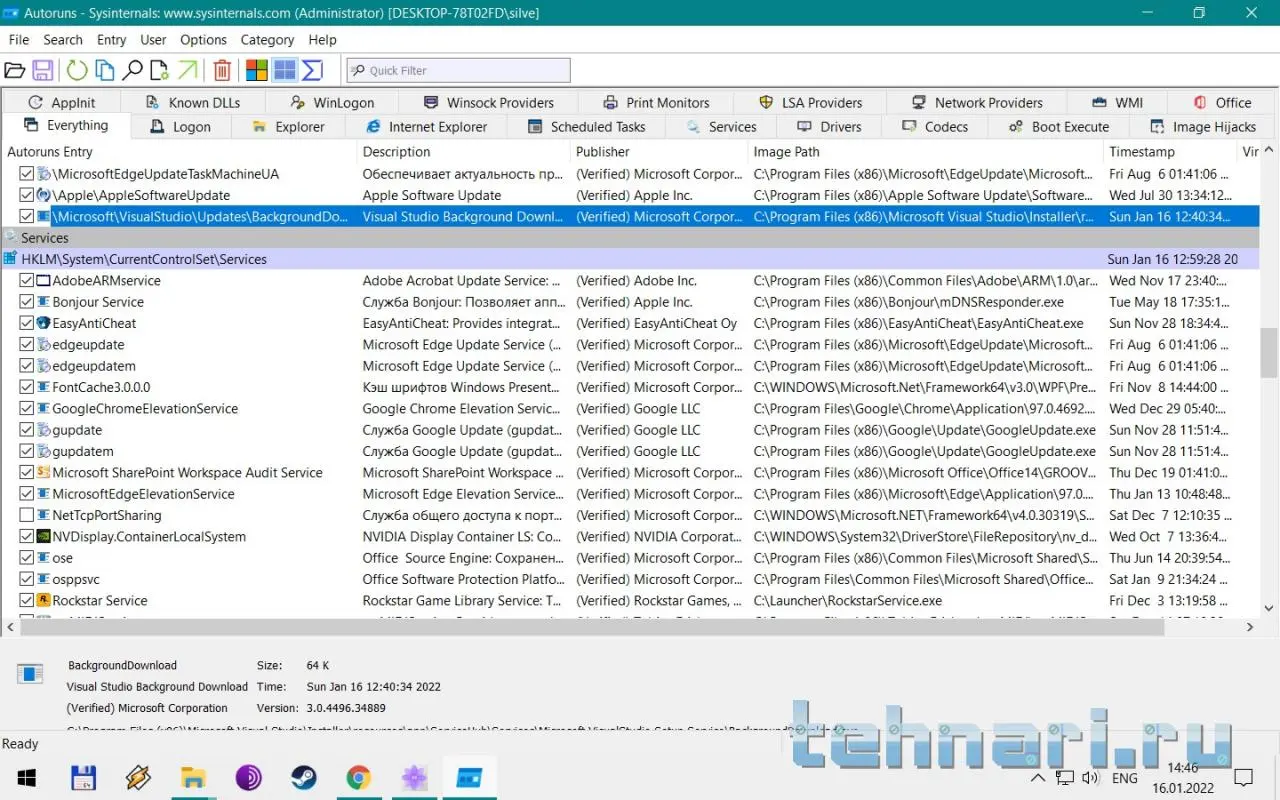Switch input language via ENG indicator
The image size is (1280, 800).
point(1124,778)
